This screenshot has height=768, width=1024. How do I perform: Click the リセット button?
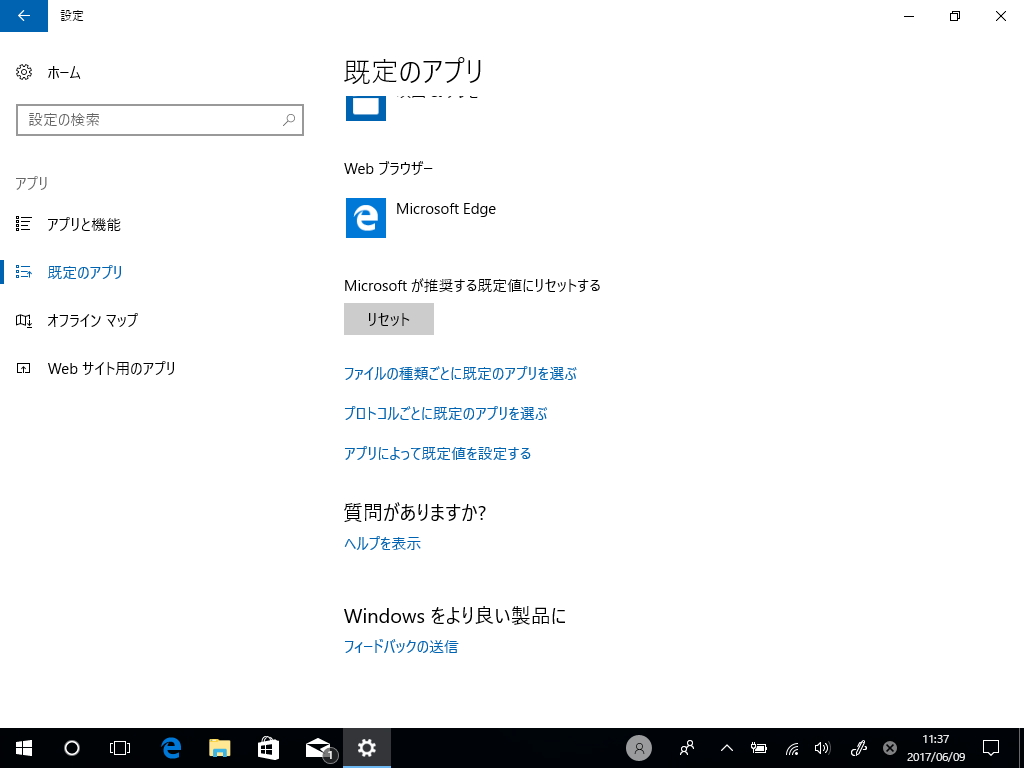pos(389,319)
